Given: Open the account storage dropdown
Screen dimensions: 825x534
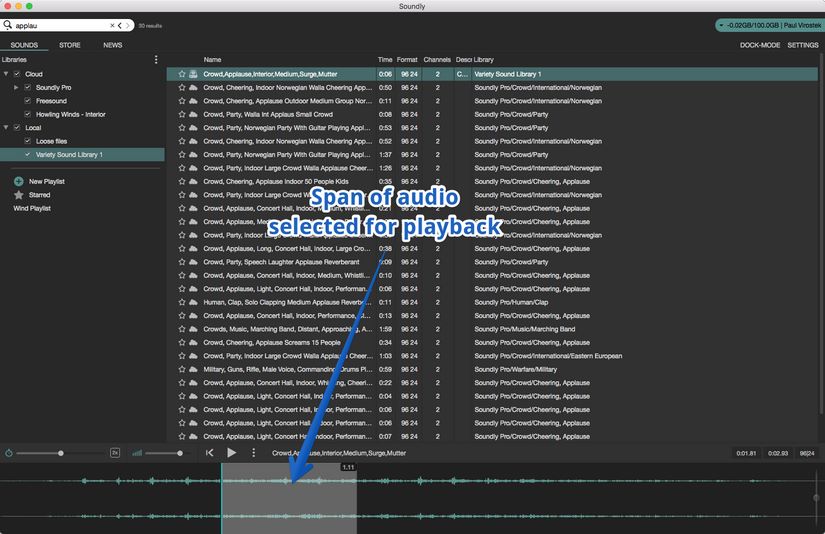Looking at the screenshot, I should click(x=767, y=25).
